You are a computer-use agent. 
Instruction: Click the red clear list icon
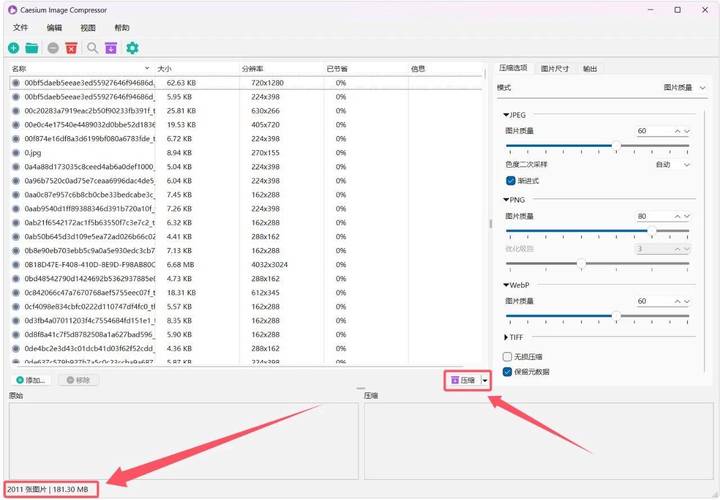(x=71, y=48)
